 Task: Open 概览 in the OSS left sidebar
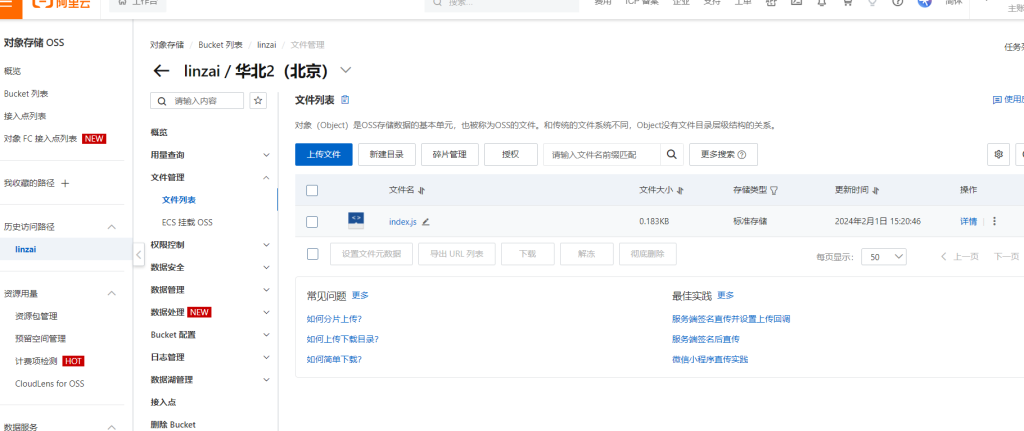point(12,71)
